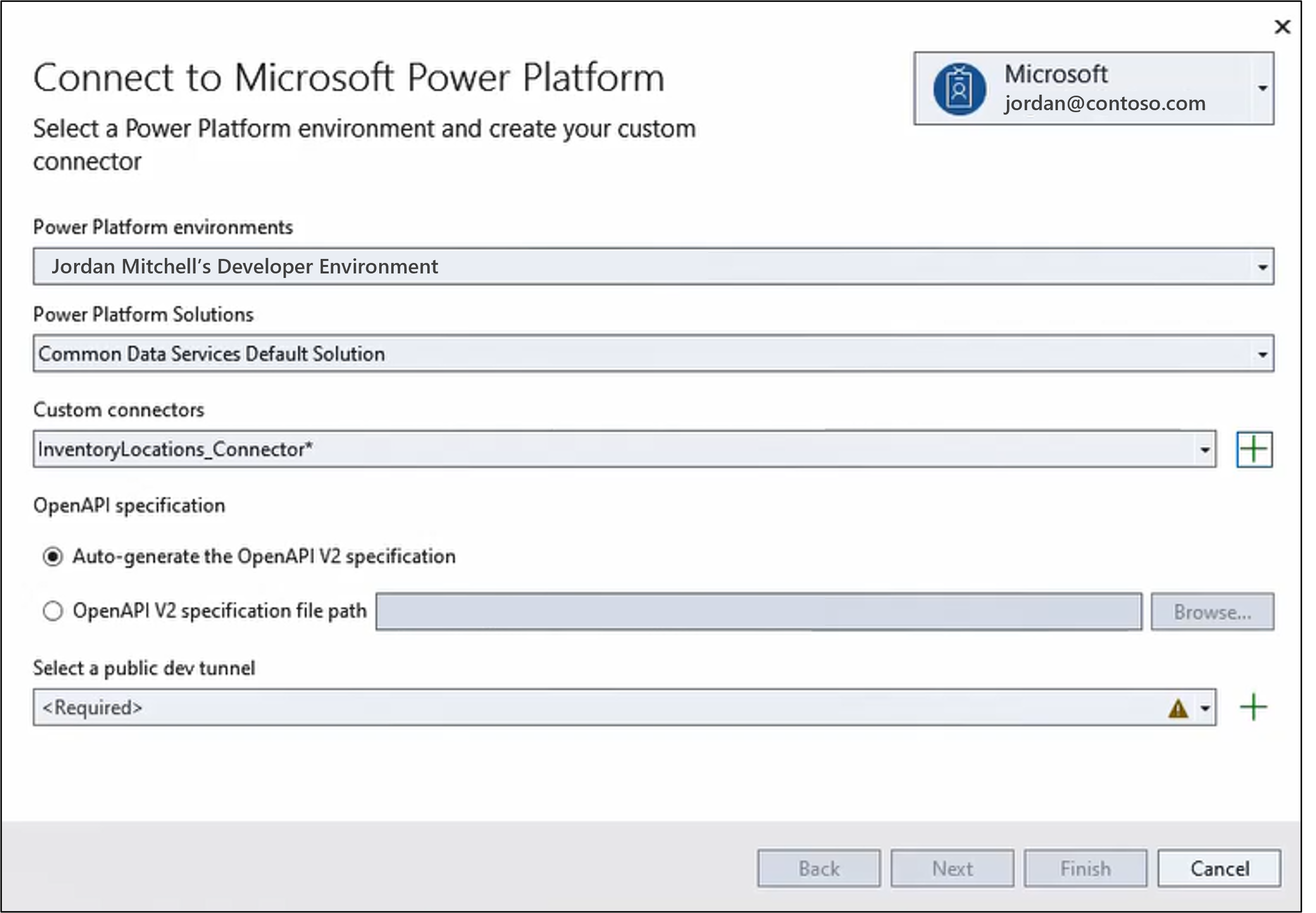Open the Custom connectors dropdown
This screenshot has height=913, width=1316.
[625, 449]
